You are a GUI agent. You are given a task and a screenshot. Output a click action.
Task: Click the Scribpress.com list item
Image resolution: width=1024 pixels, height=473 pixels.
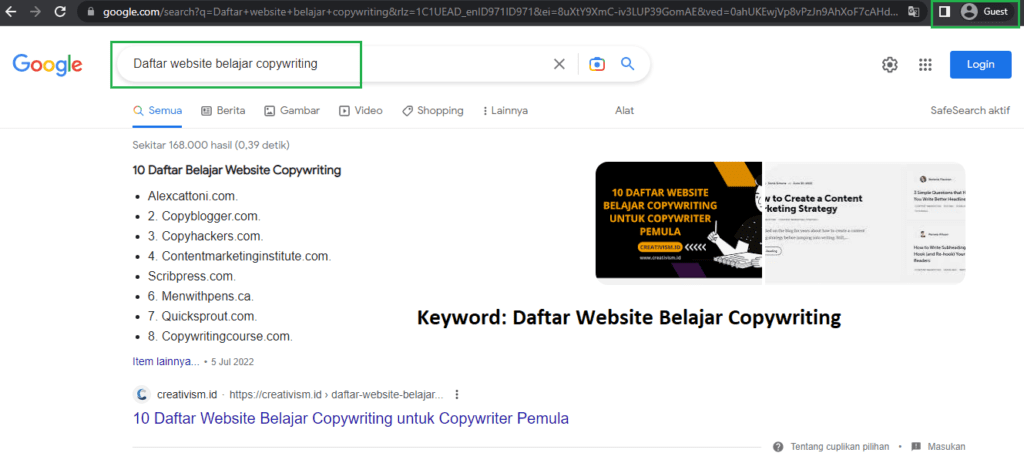[191, 276]
